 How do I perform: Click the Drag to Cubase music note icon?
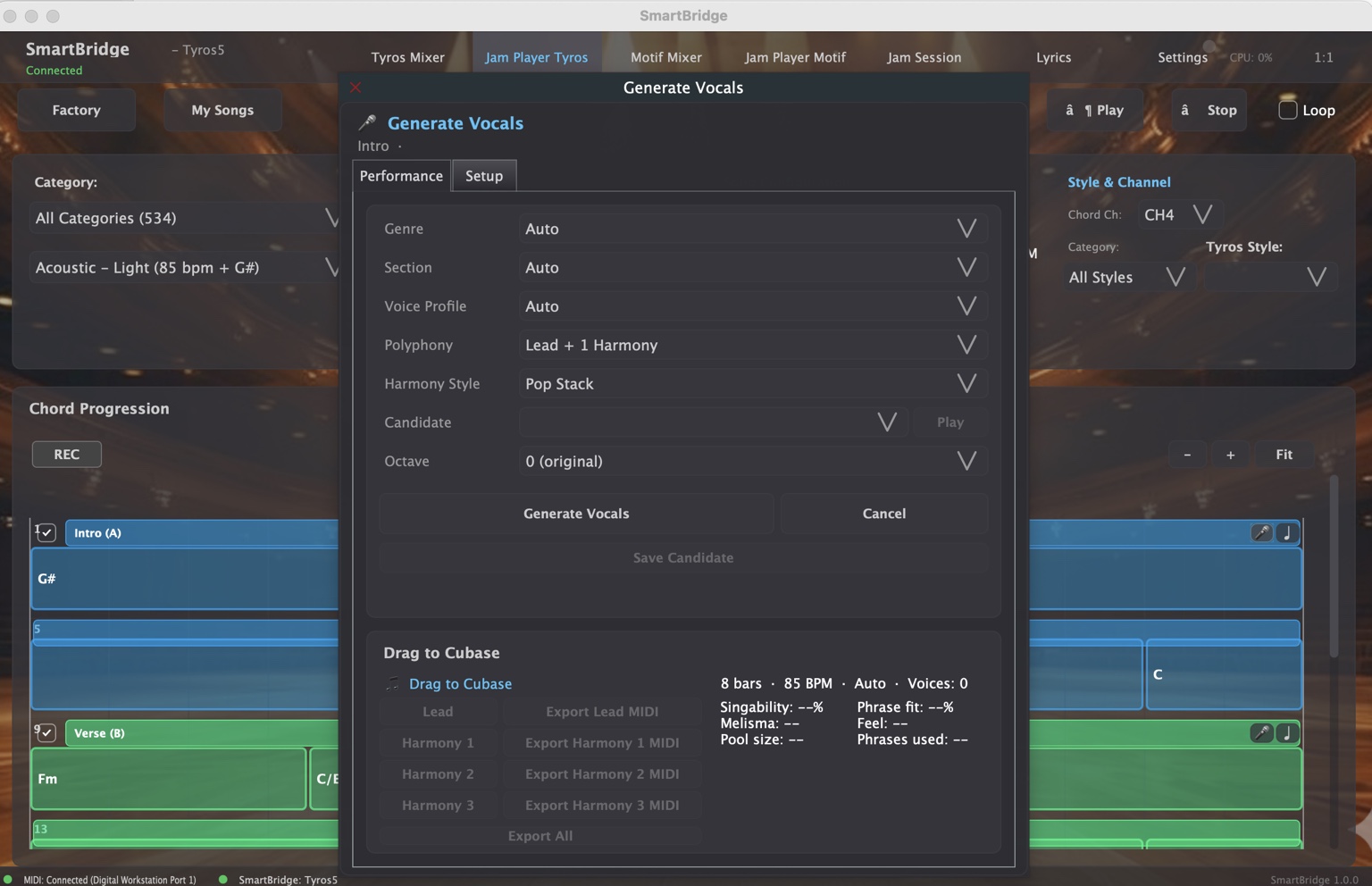pos(392,683)
